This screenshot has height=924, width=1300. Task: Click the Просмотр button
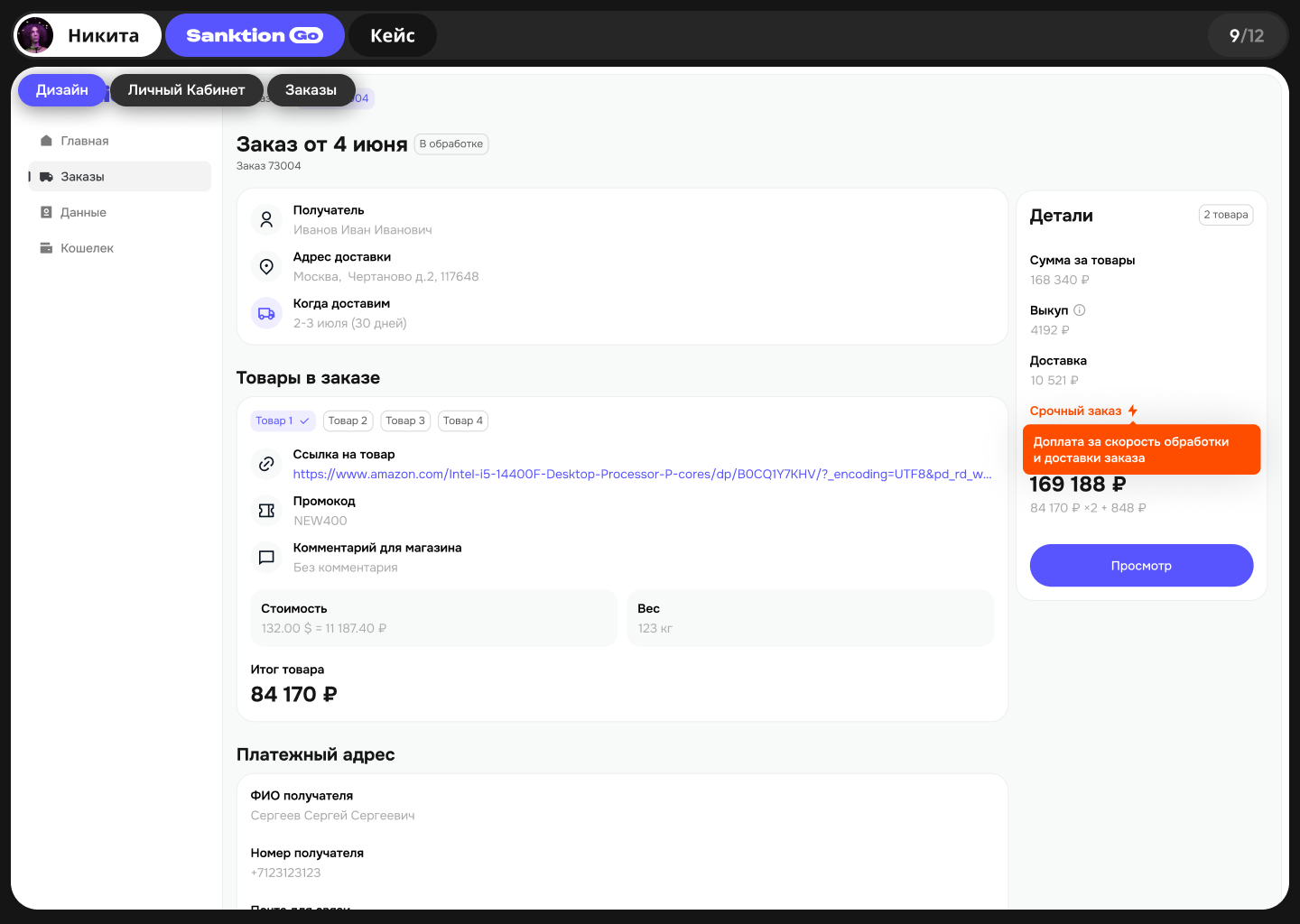click(1141, 565)
